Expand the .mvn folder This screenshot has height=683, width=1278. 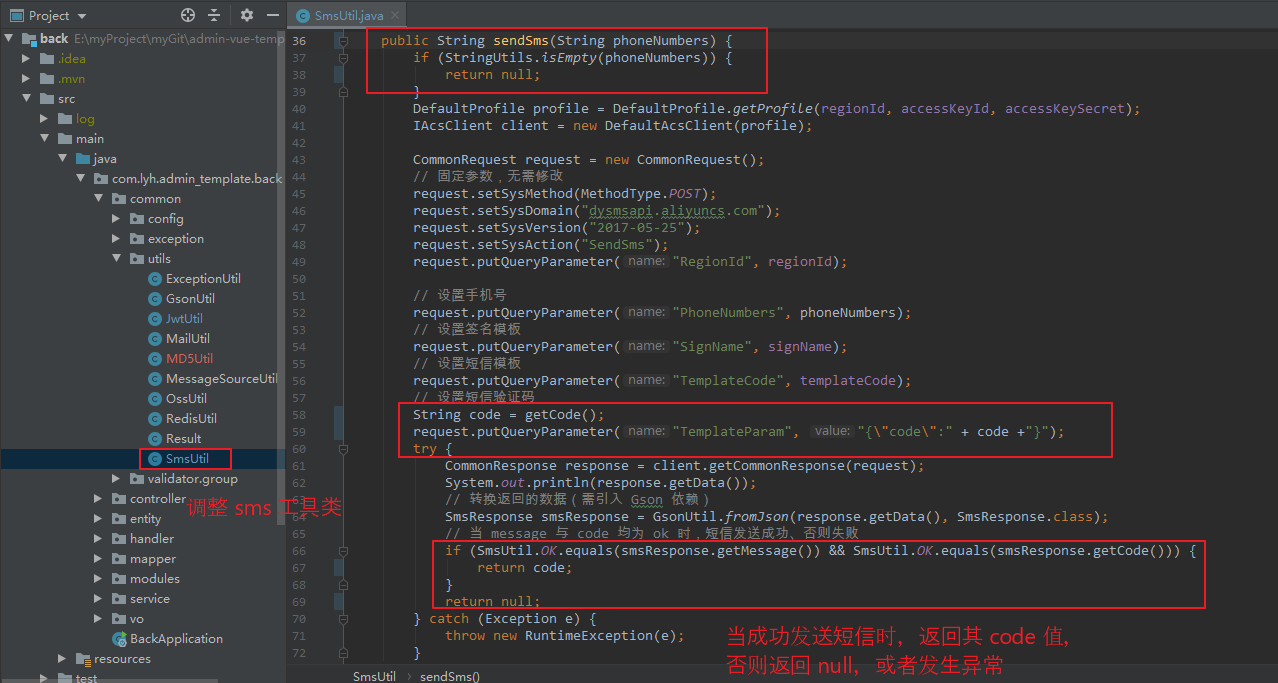27,79
